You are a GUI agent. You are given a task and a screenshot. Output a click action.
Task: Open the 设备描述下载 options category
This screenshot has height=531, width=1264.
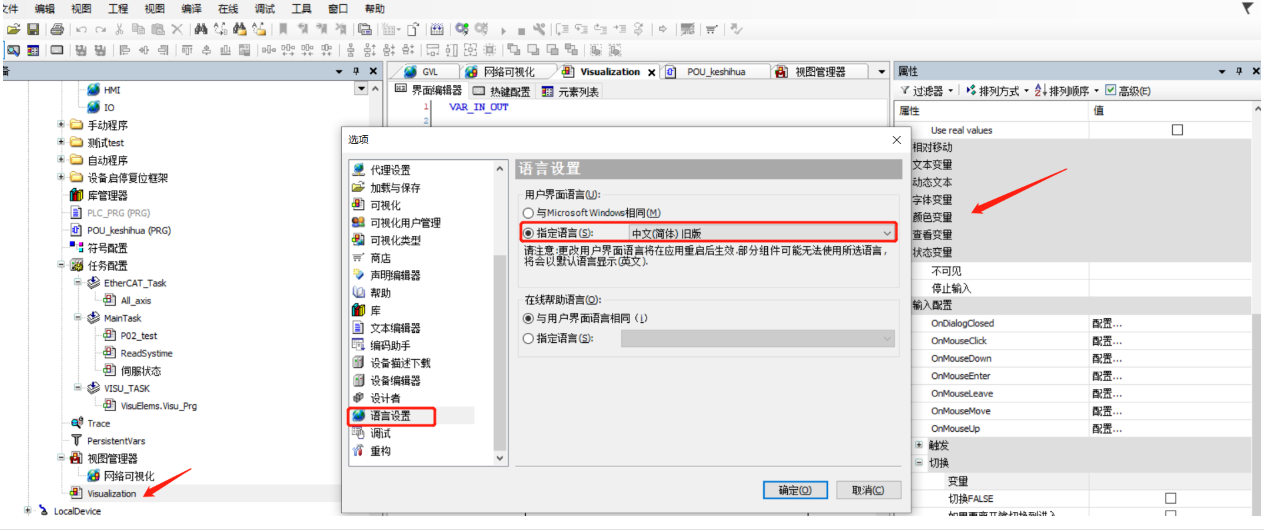tap(400, 363)
